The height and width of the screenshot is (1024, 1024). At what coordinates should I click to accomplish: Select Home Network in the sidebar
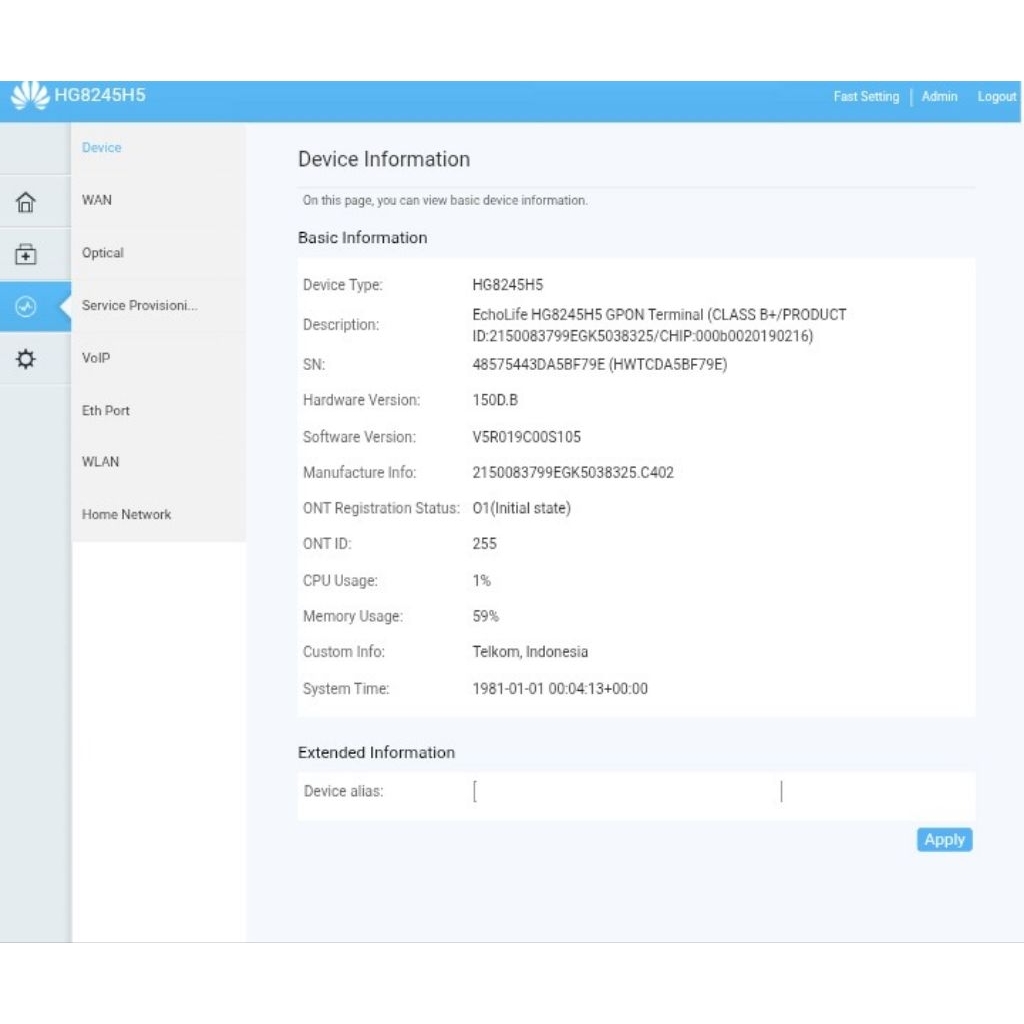click(x=126, y=514)
